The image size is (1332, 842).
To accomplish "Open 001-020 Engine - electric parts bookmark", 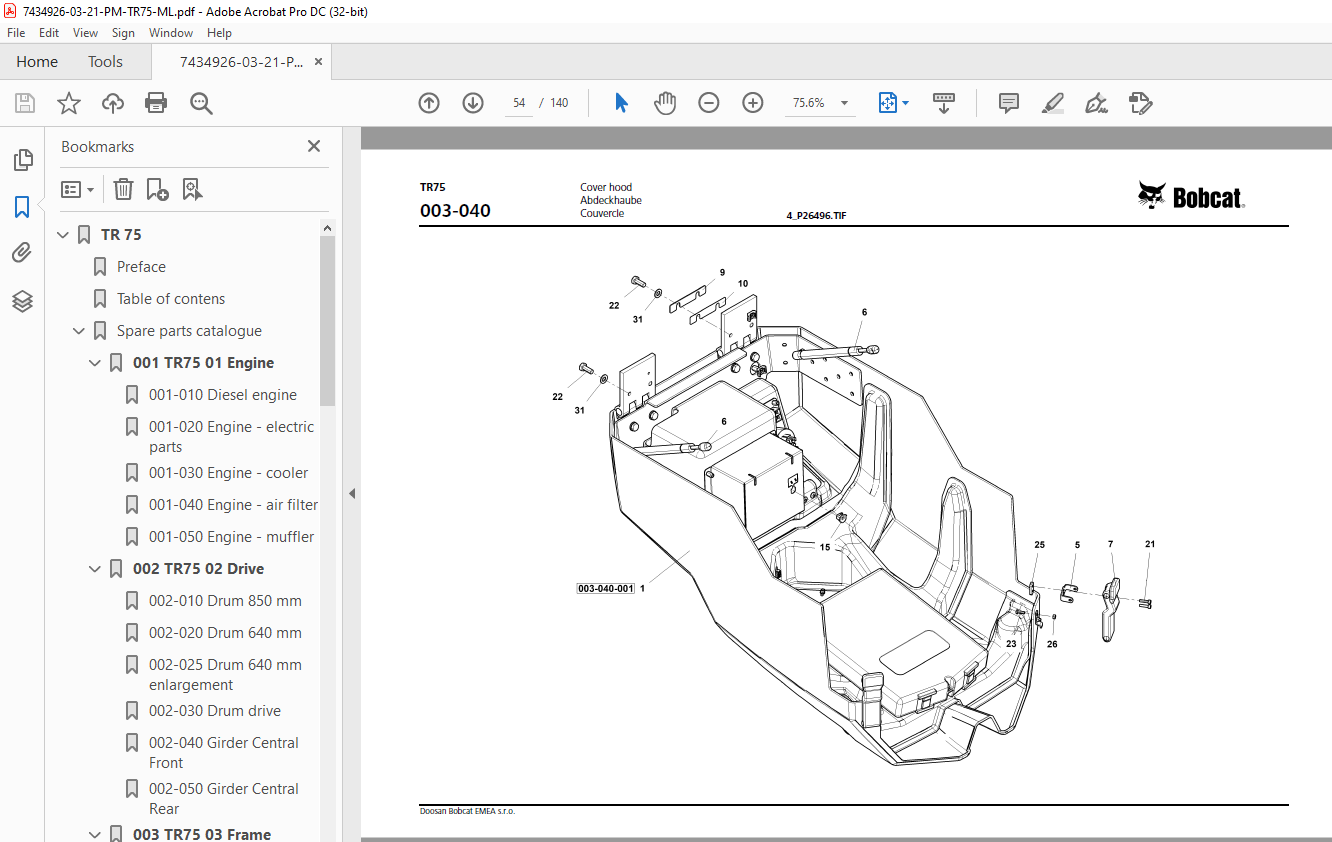I will click(x=232, y=437).
